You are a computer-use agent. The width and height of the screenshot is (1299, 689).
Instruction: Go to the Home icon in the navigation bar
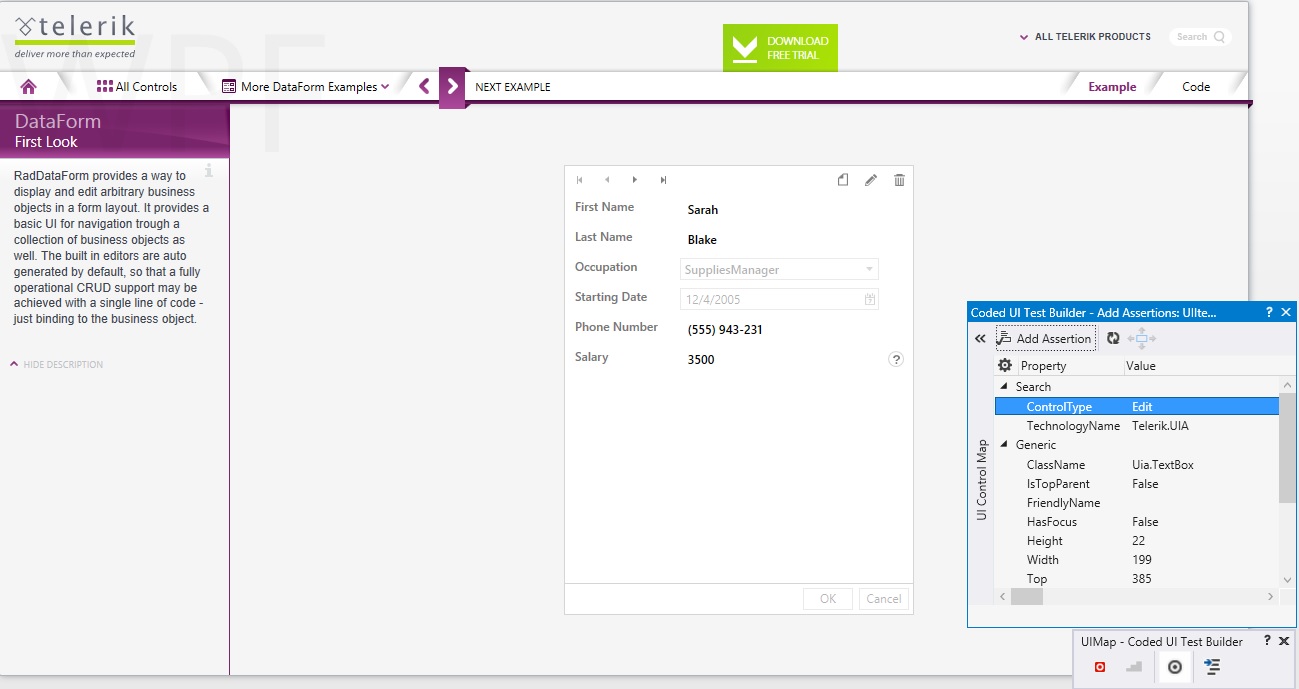tap(28, 87)
